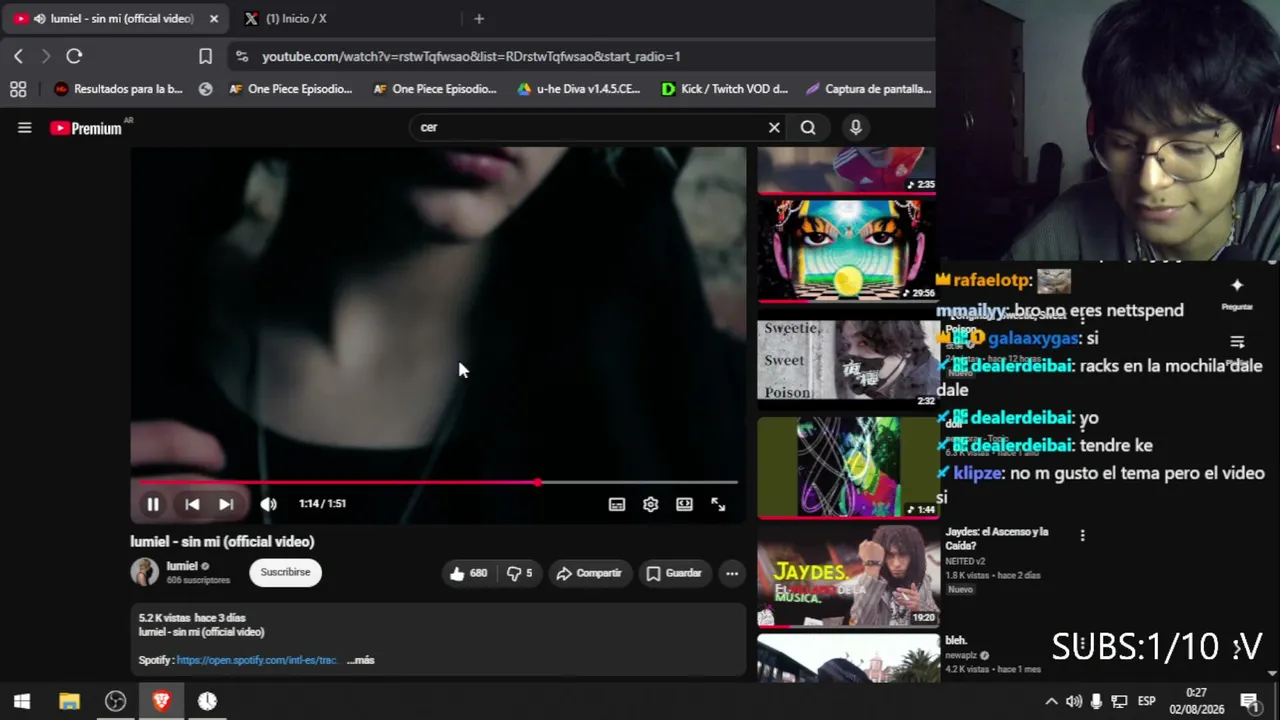Viewport: 1280px width, 720px height.
Task: Open the player settings gear
Action: click(650, 505)
